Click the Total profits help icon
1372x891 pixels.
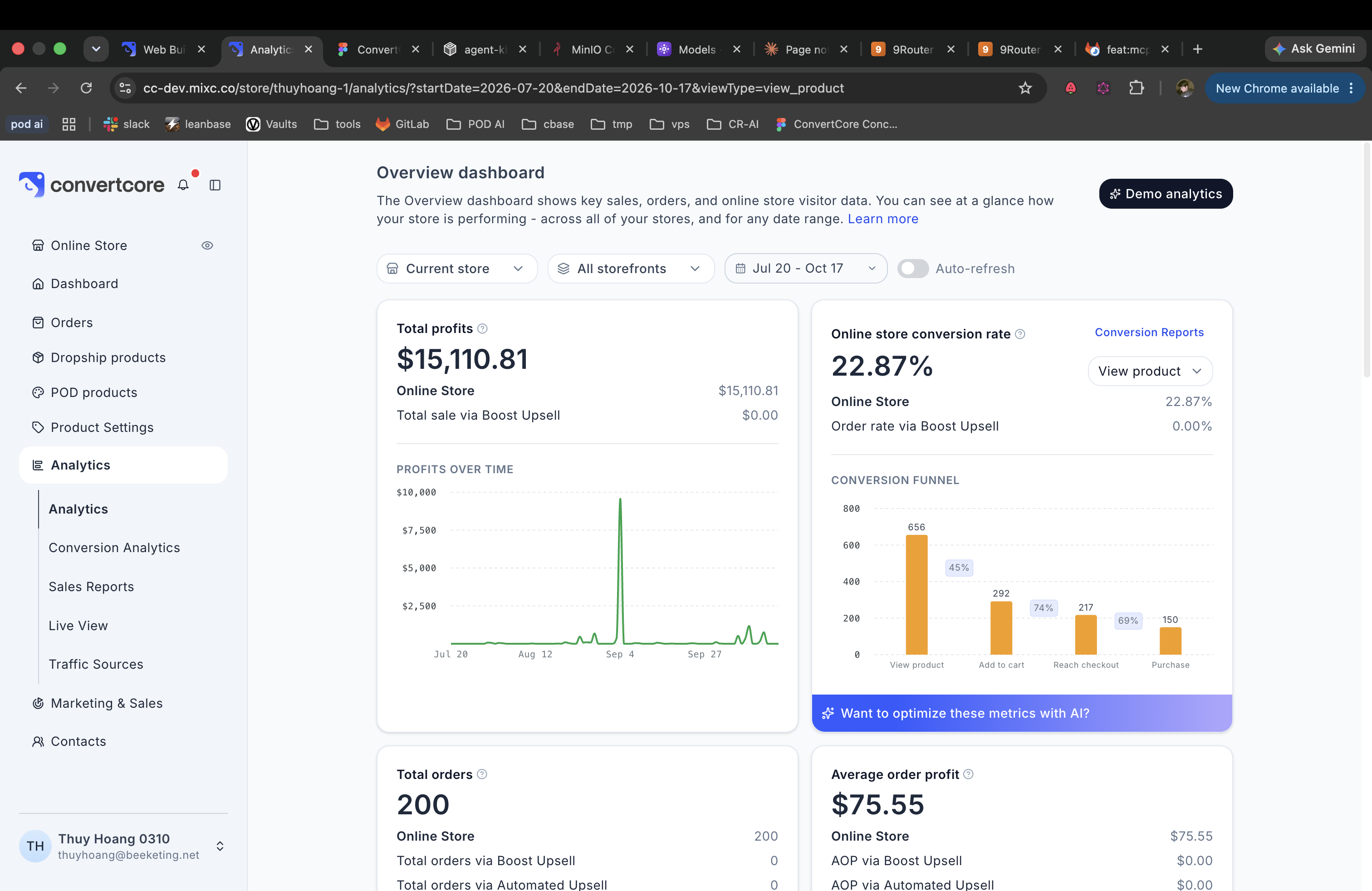tap(482, 328)
